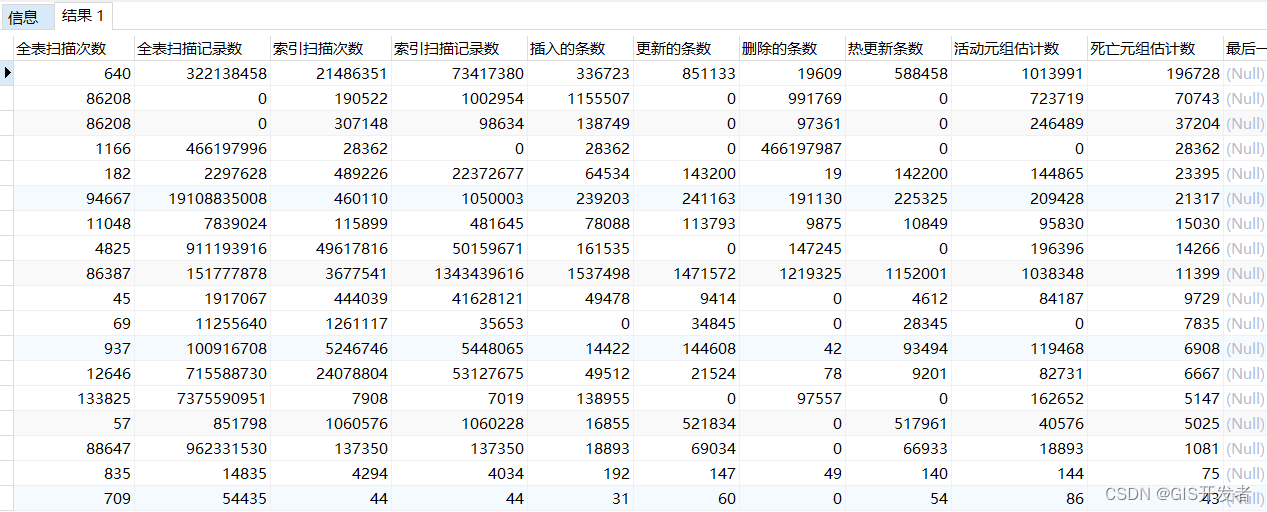Select cell with value 1013991
1267x512 pixels.
tap(1019, 74)
